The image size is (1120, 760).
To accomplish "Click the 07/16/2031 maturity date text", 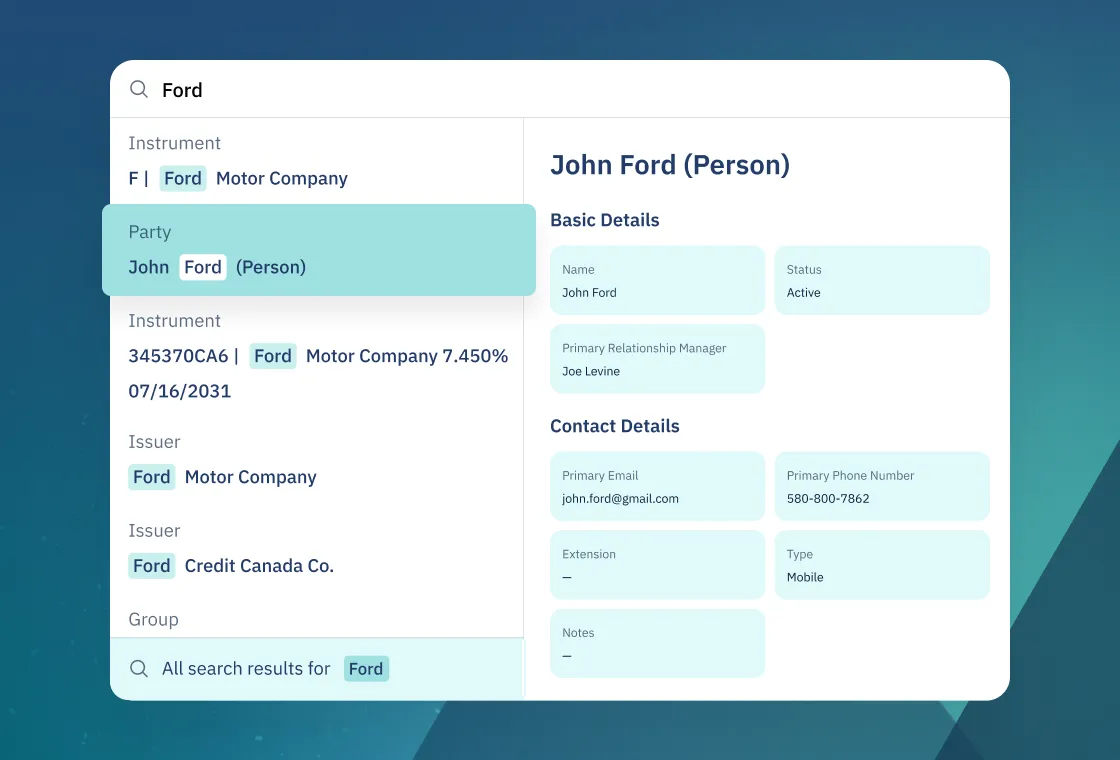I will (x=180, y=391).
